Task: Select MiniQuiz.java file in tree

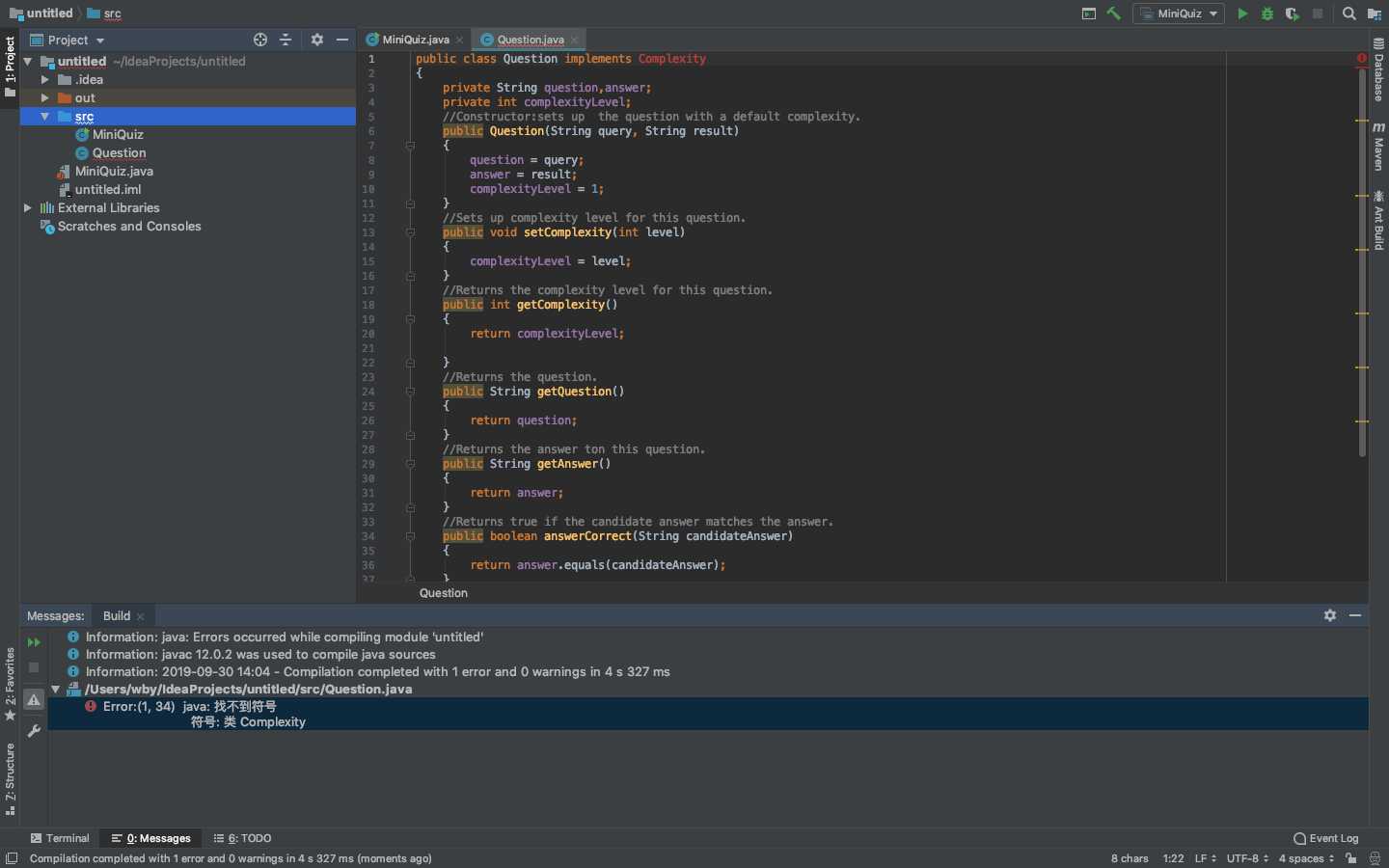Action: click(105, 172)
